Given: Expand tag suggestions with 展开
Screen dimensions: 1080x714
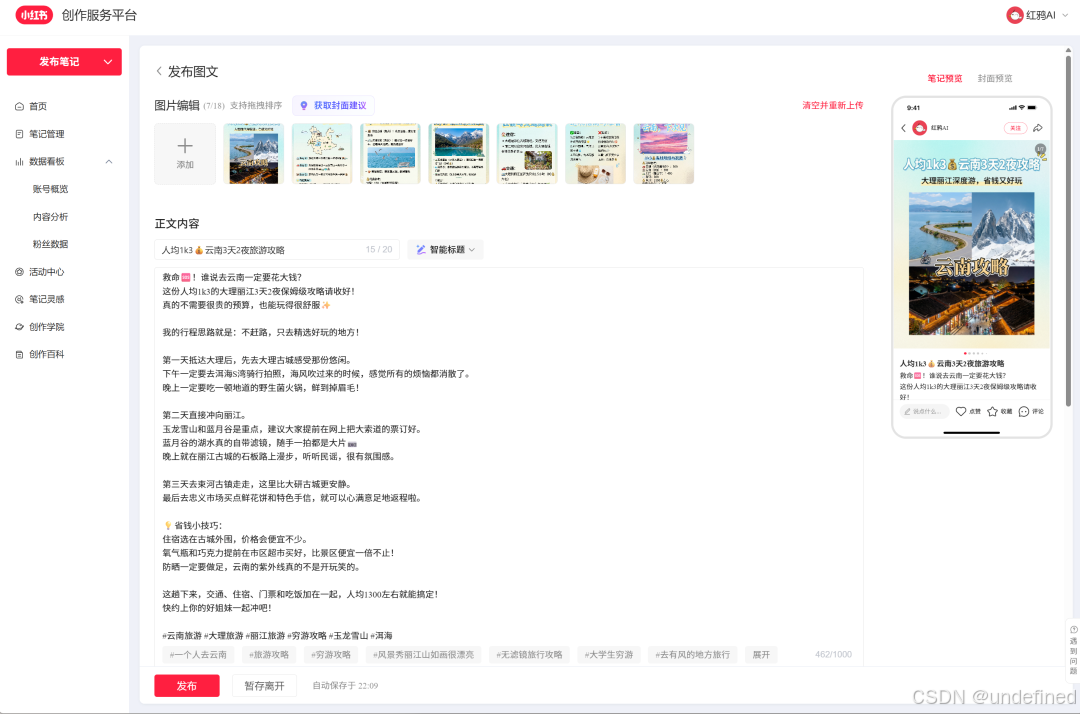Looking at the screenshot, I should (x=761, y=654).
